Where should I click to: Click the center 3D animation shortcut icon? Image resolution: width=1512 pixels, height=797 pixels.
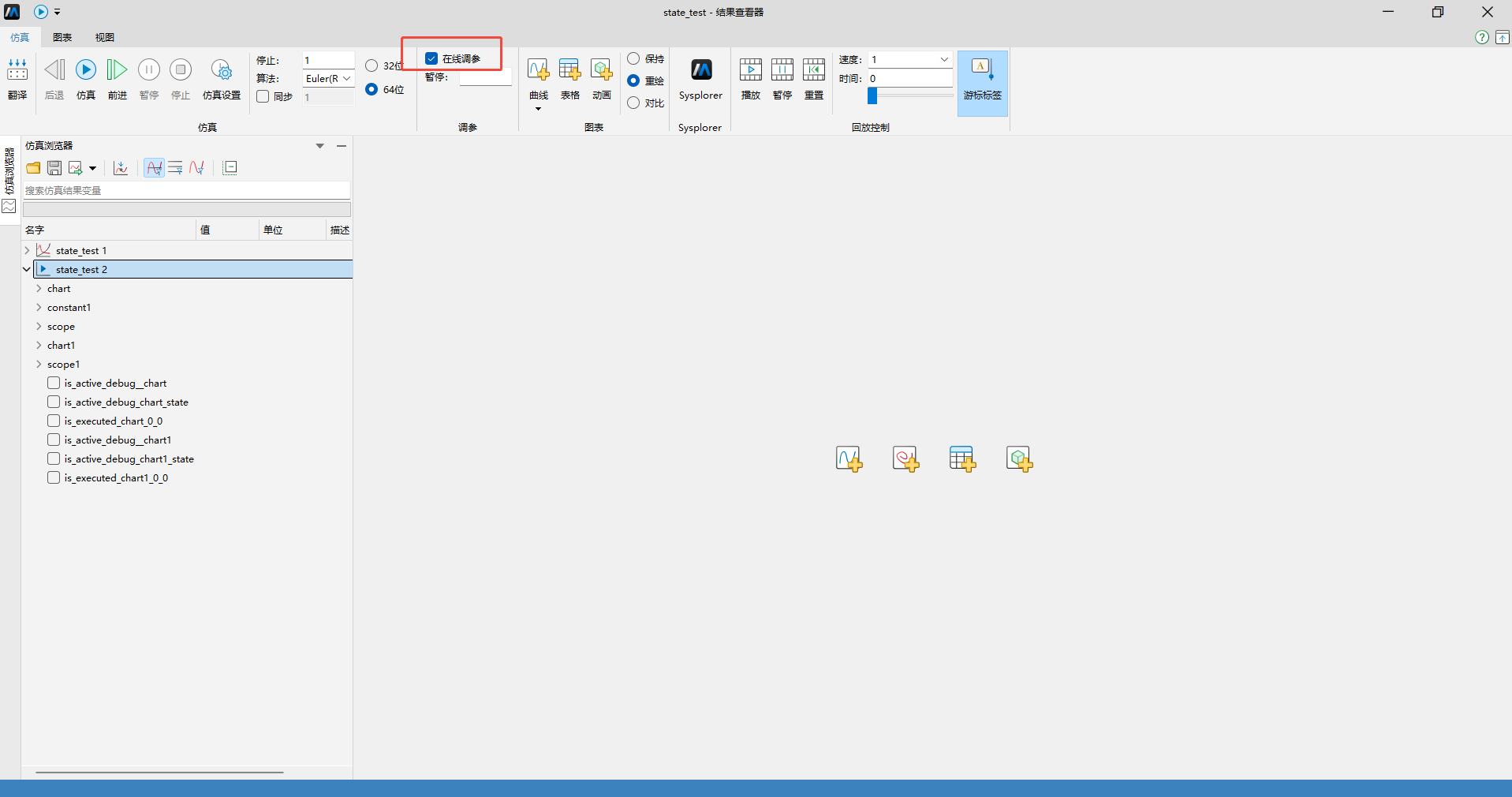click(1020, 458)
